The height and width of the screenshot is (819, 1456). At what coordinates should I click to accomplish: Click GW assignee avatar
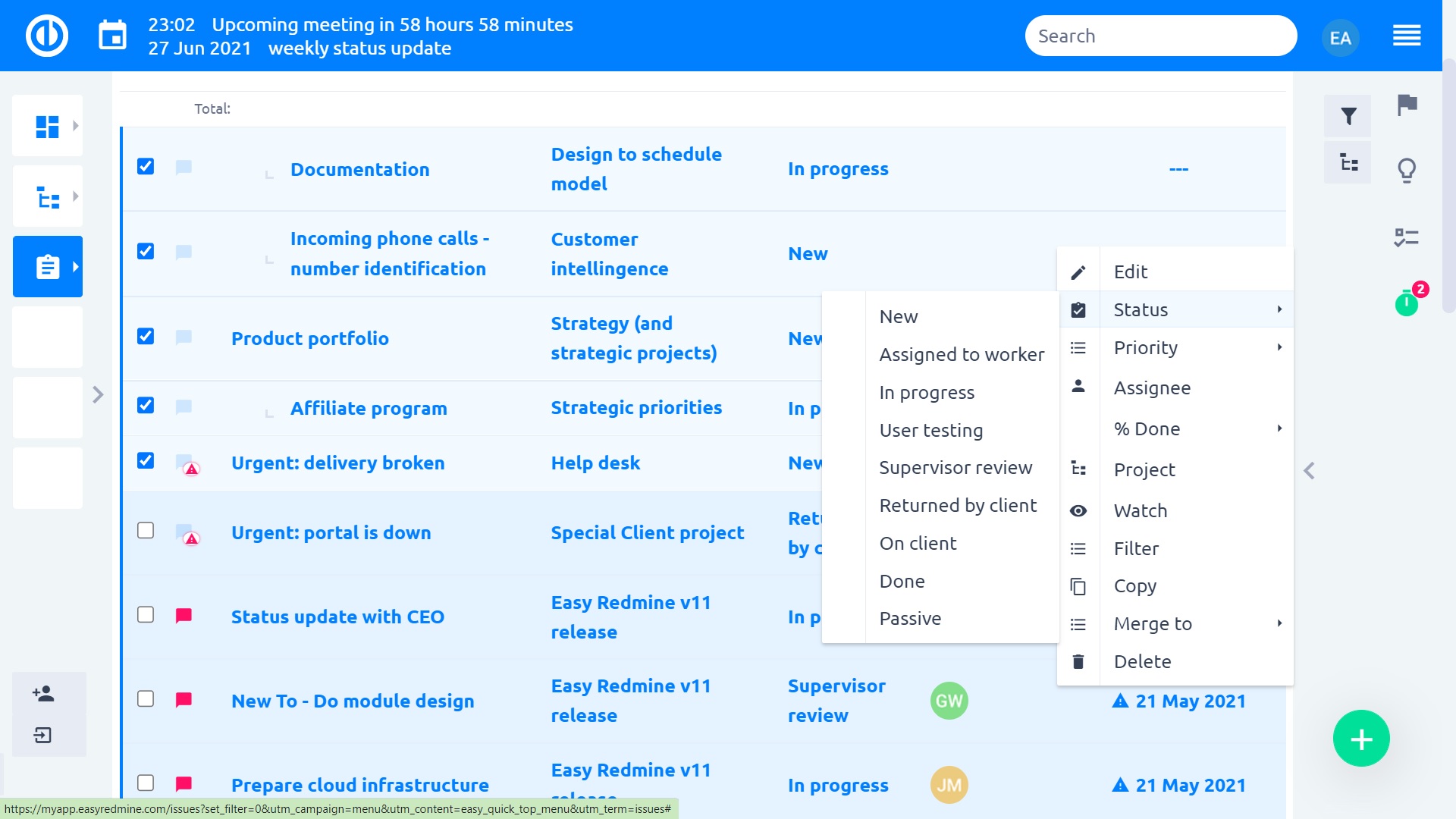[949, 701]
